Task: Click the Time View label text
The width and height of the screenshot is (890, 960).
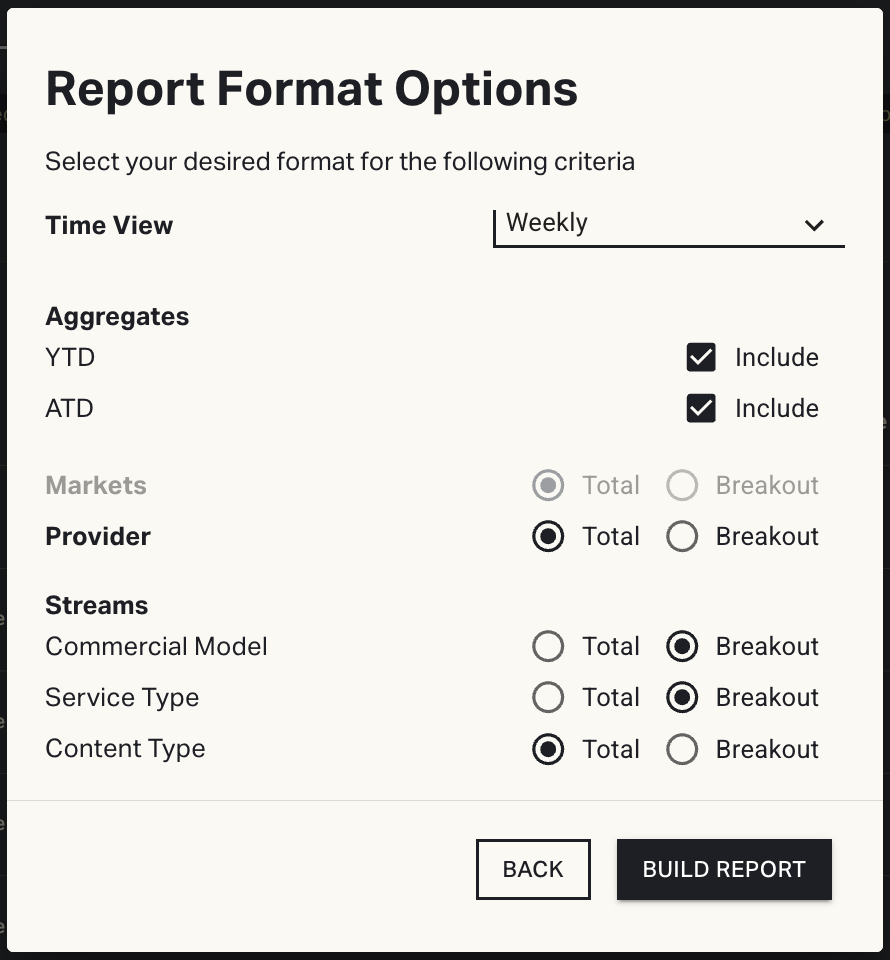Action: (109, 225)
